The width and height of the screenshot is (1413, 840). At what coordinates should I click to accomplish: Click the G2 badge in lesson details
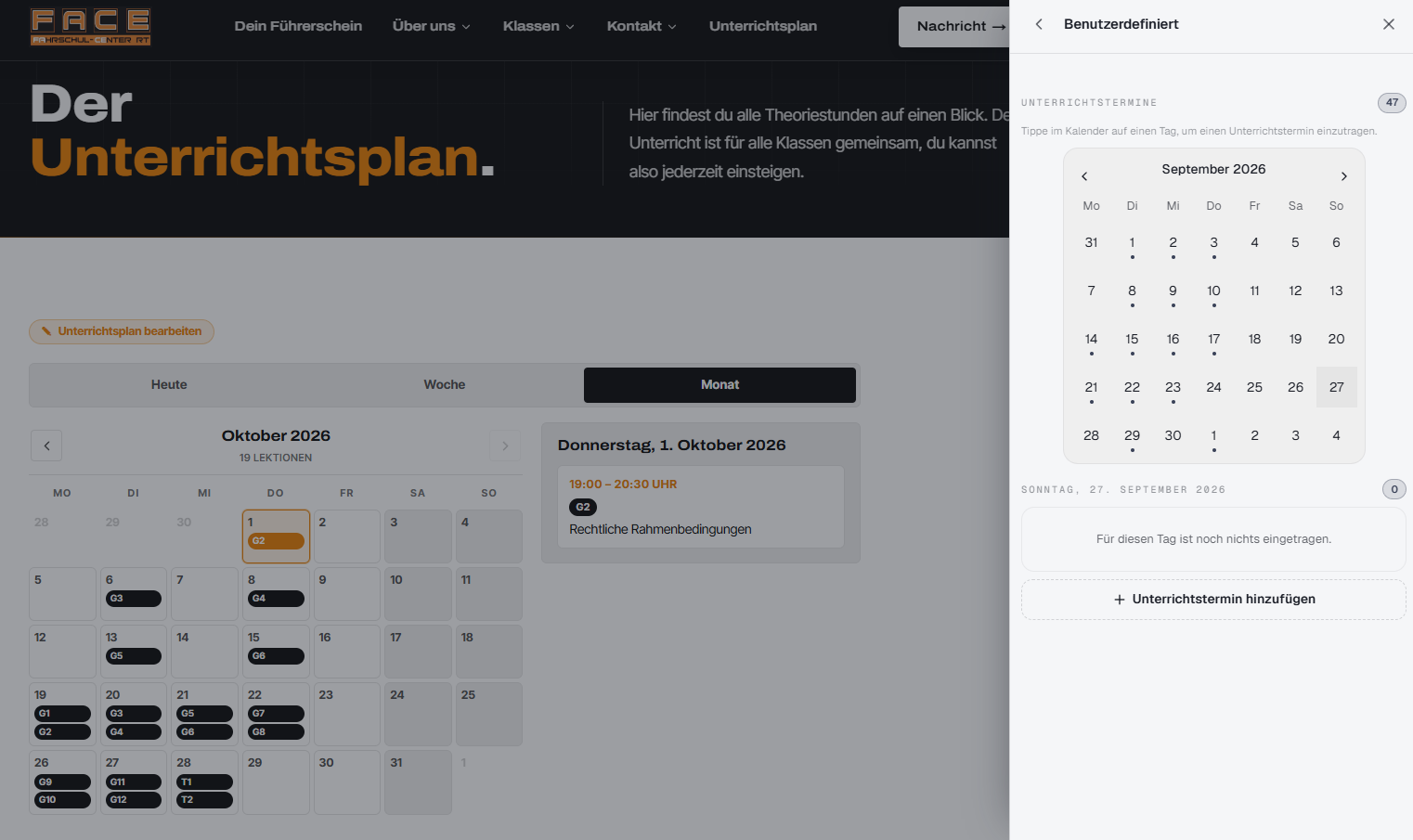coord(583,508)
